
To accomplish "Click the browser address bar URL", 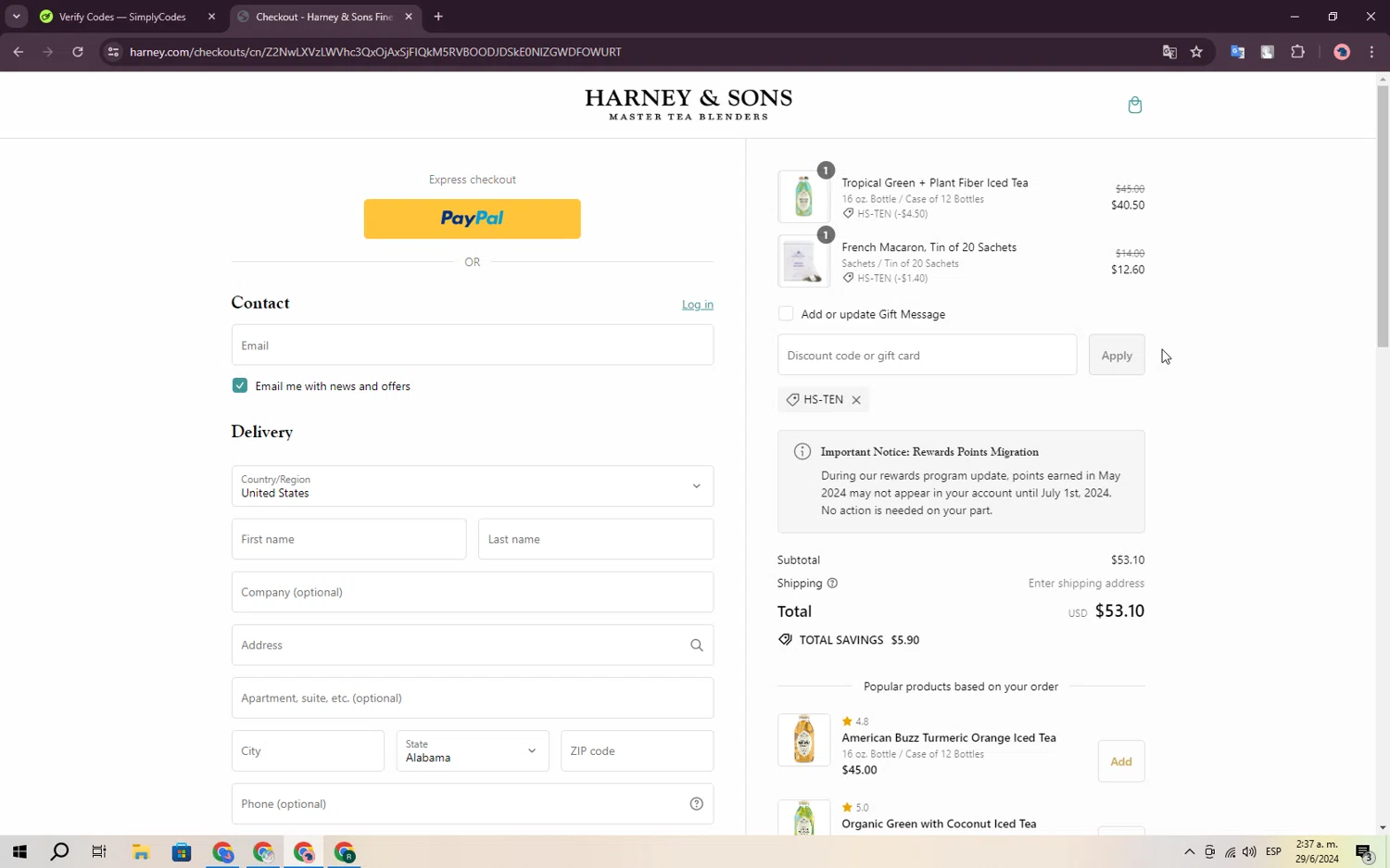I will (375, 52).
